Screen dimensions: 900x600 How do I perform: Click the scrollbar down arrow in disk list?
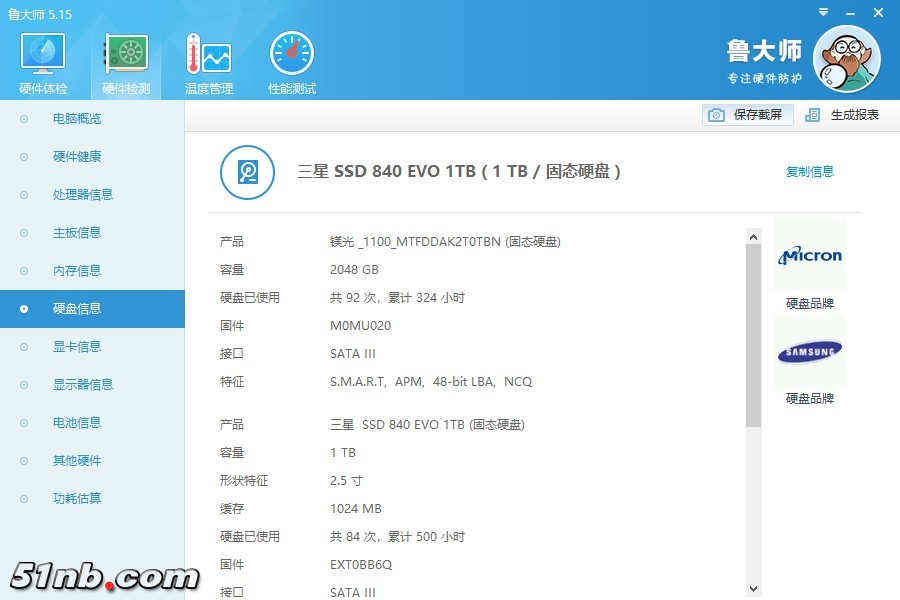point(753,590)
